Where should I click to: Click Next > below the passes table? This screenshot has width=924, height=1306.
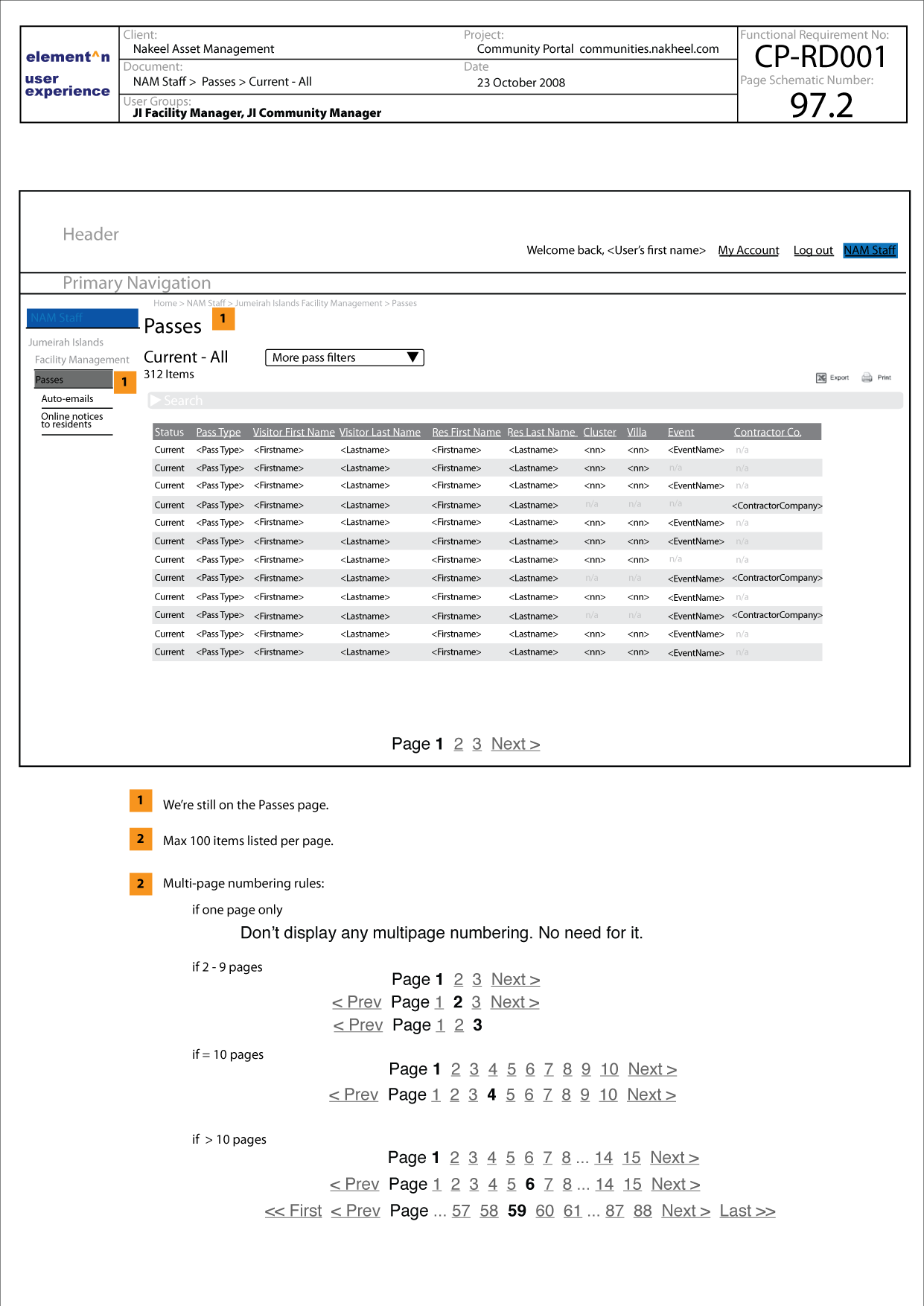tap(515, 744)
